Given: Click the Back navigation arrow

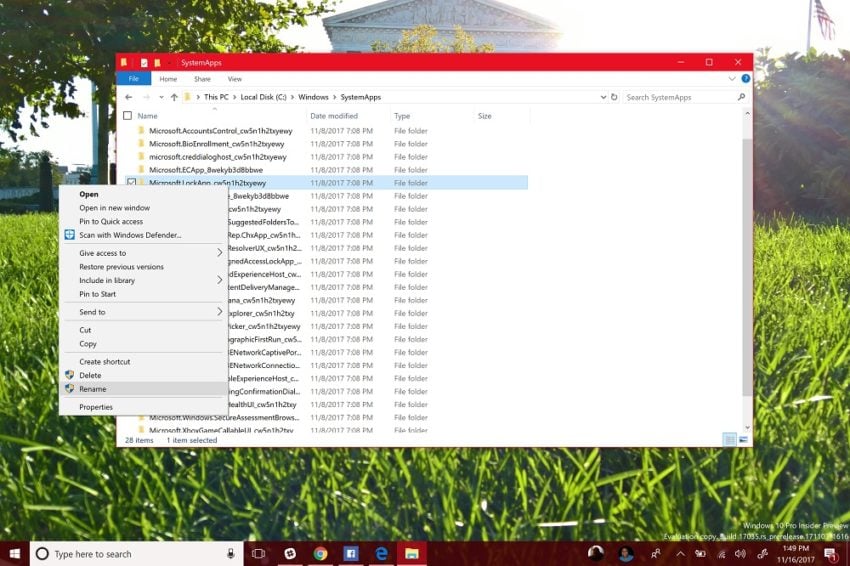Looking at the screenshot, I should 128,97.
